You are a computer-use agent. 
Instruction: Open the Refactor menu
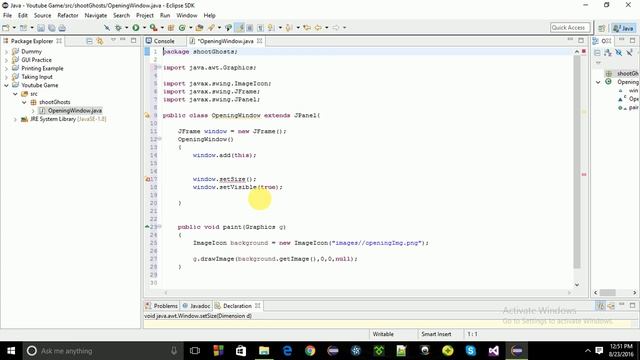click(68, 15)
